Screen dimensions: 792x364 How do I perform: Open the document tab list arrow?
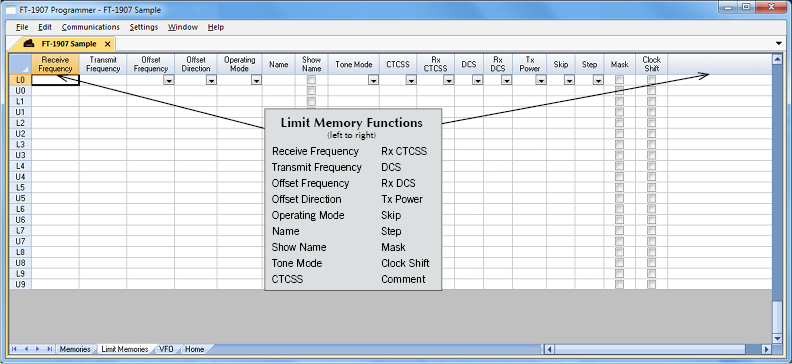point(778,43)
